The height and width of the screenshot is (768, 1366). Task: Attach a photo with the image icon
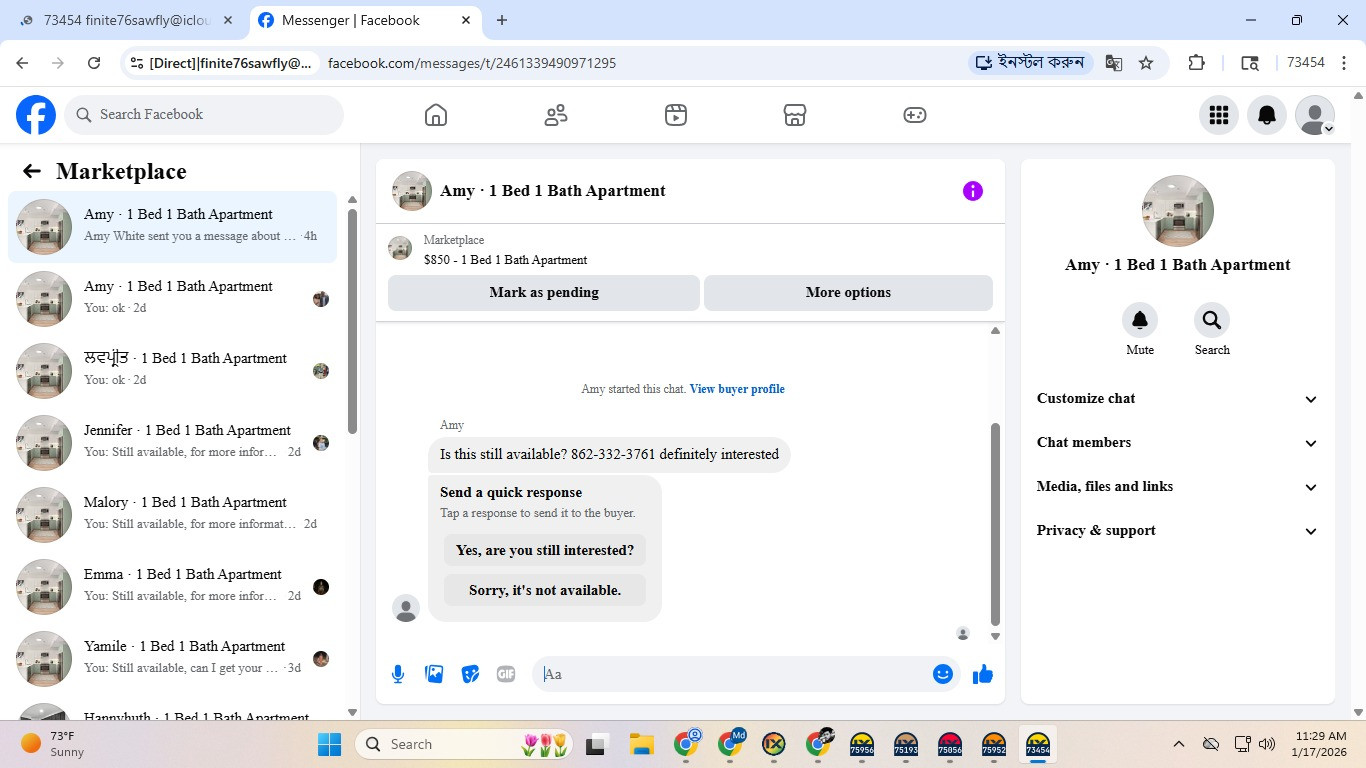pyautogui.click(x=434, y=674)
